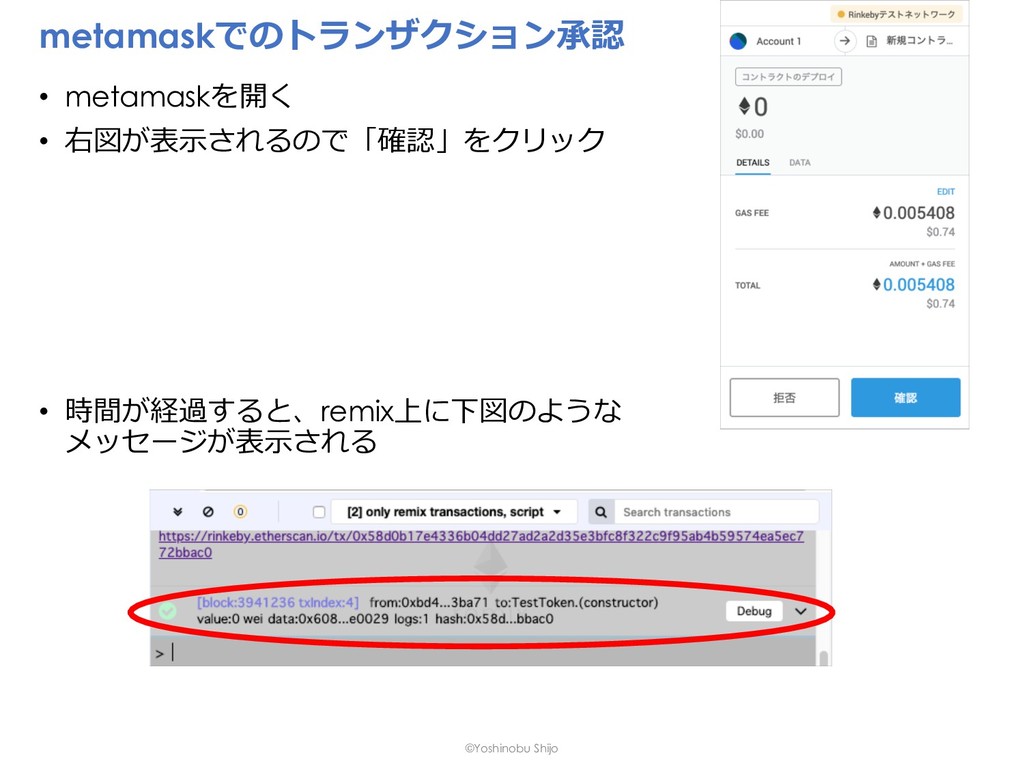Click the hash:0x58d...bbac0 text

coord(494,618)
